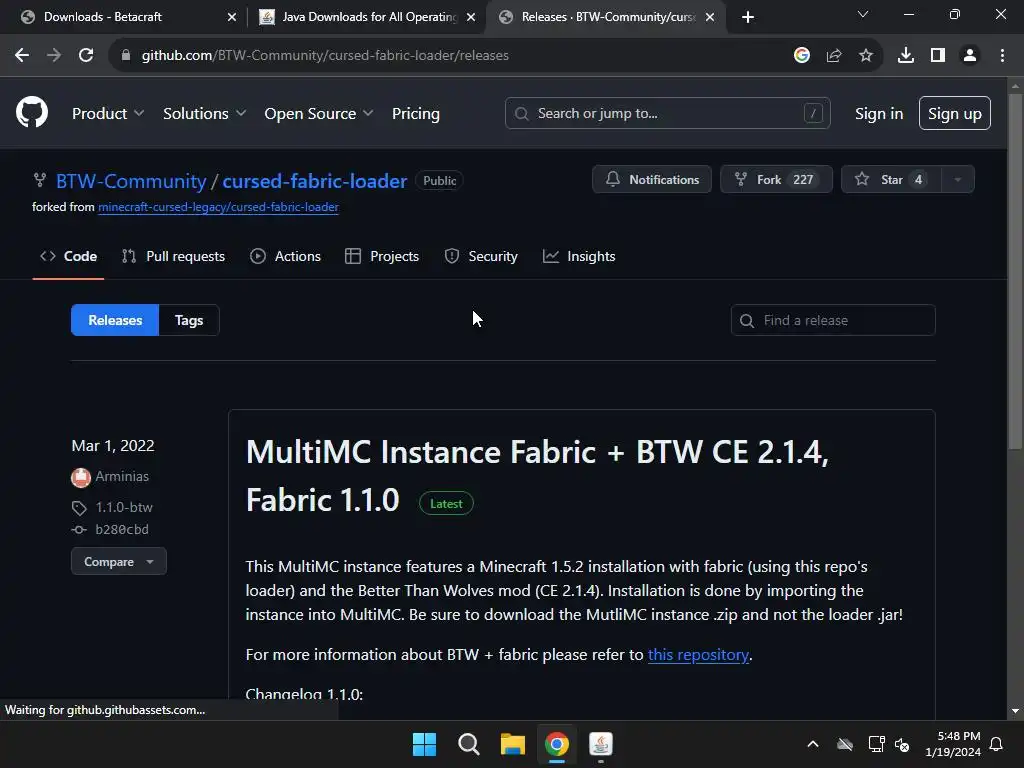Switch to Tags view

point(189,320)
